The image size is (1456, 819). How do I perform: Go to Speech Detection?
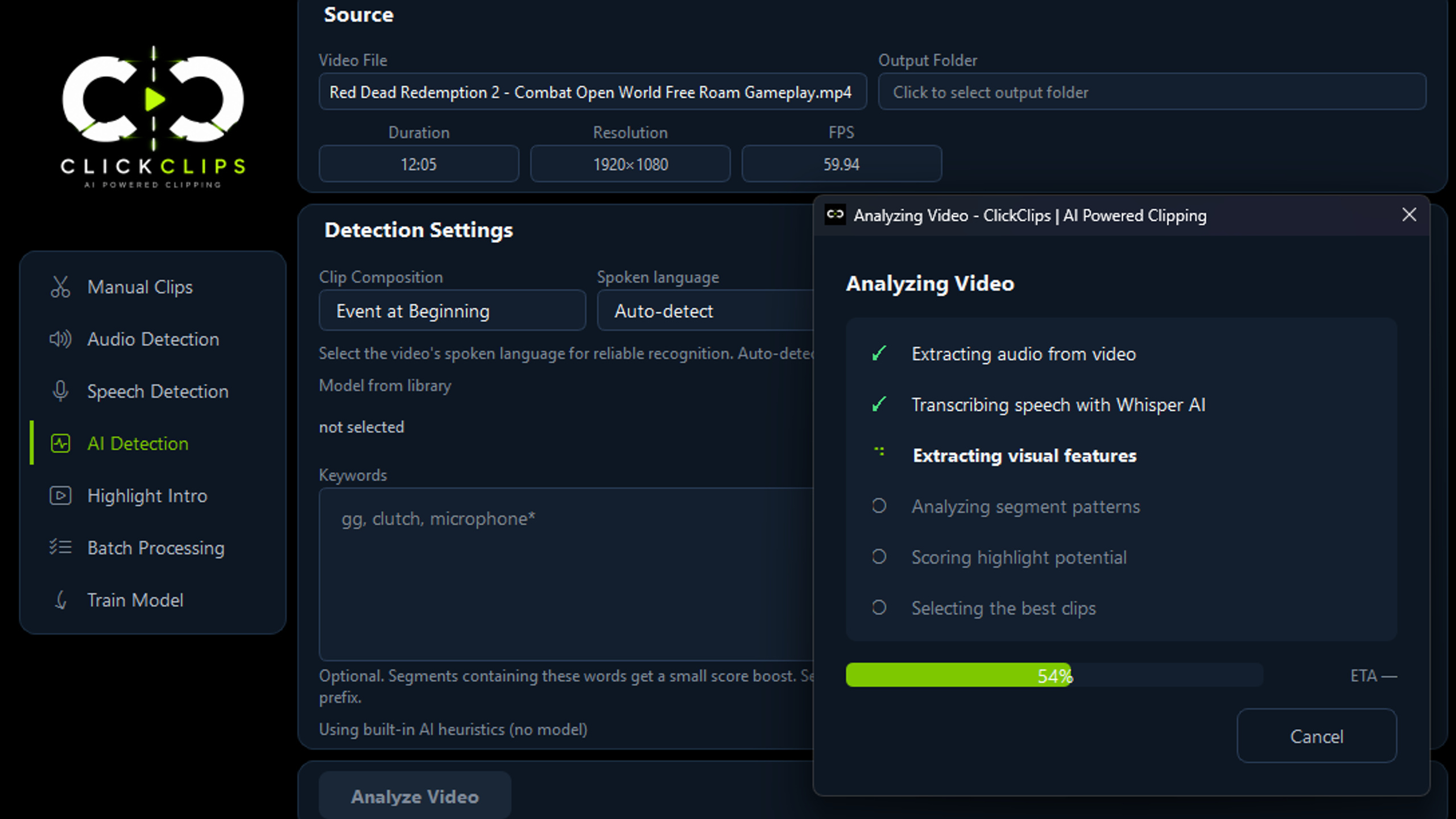(x=152, y=391)
